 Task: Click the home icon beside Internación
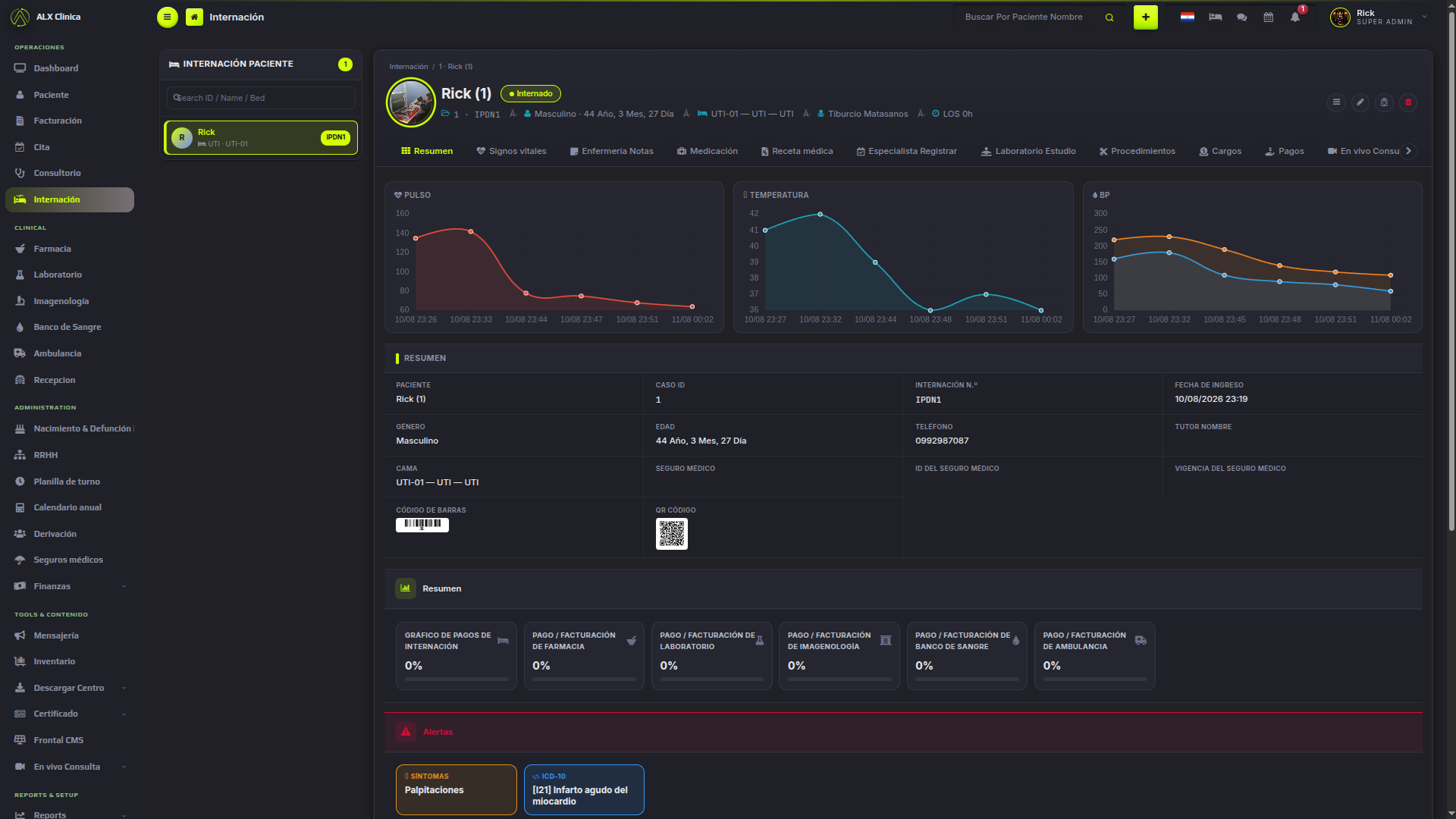[194, 17]
